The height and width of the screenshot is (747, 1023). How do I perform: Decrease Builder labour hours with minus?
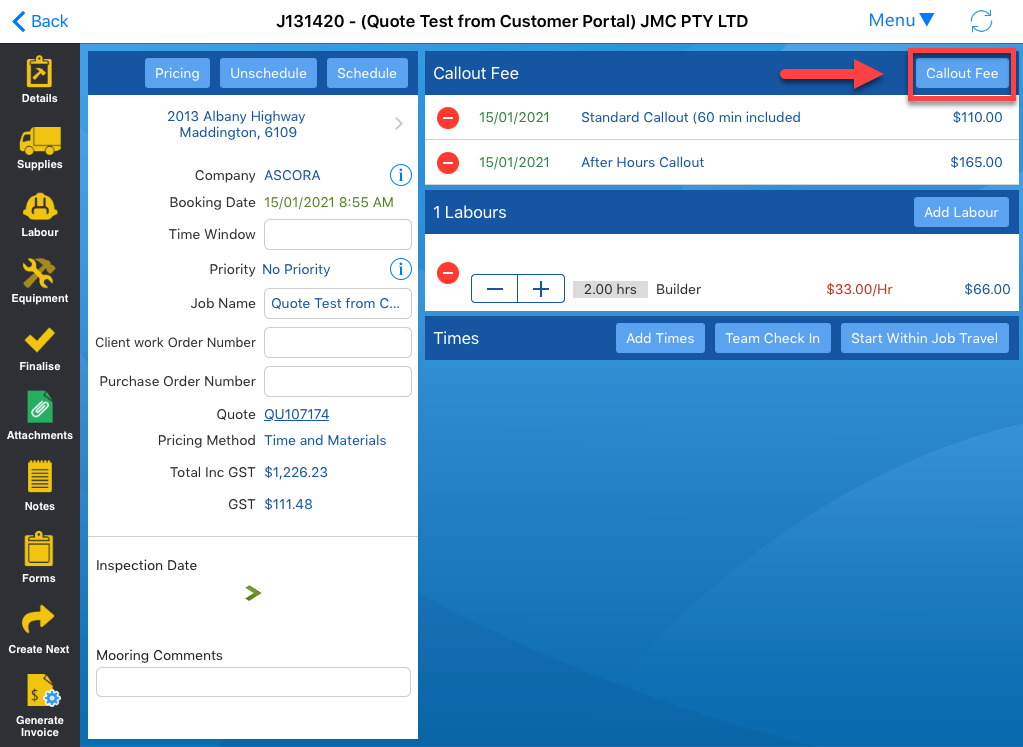[494, 289]
